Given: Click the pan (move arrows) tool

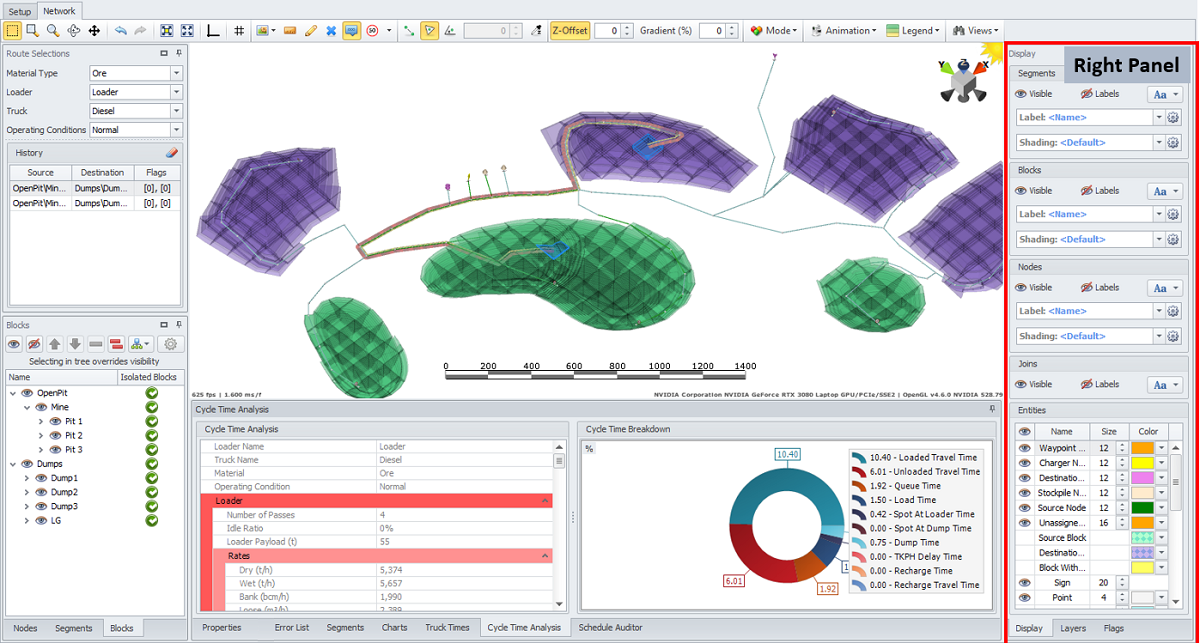Looking at the screenshot, I should [x=94, y=31].
